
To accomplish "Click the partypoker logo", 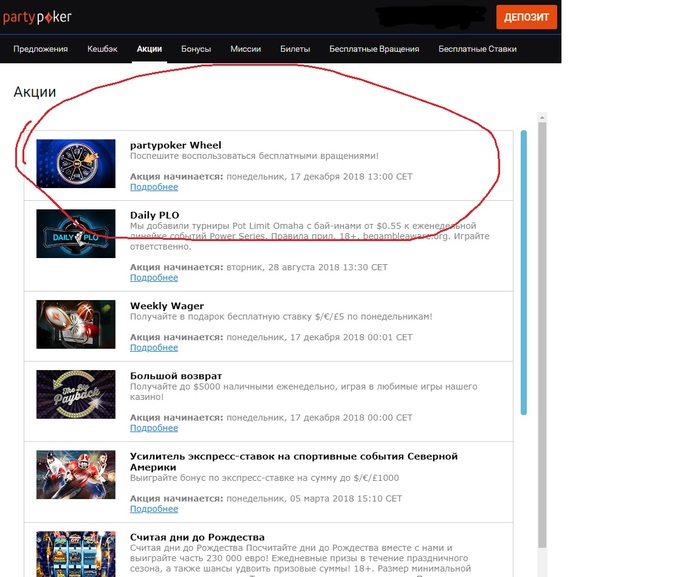I will [x=38, y=17].
